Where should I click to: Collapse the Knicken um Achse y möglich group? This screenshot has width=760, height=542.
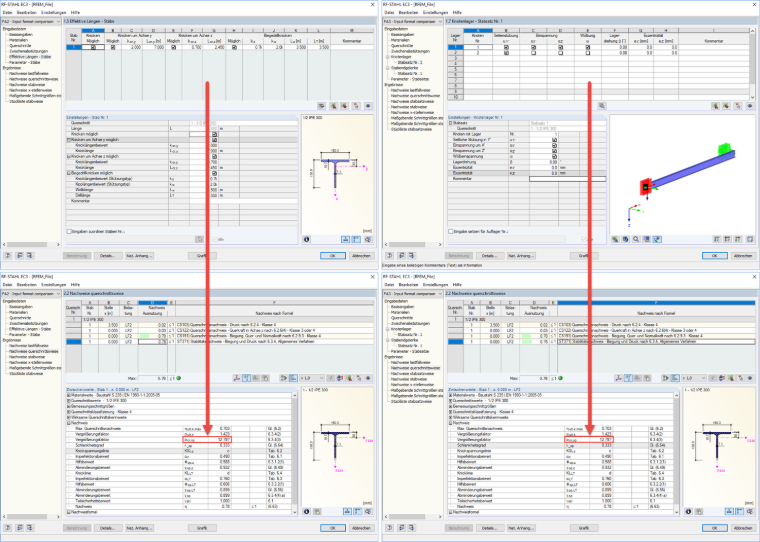pyautogui.click(x=68, y=140)
